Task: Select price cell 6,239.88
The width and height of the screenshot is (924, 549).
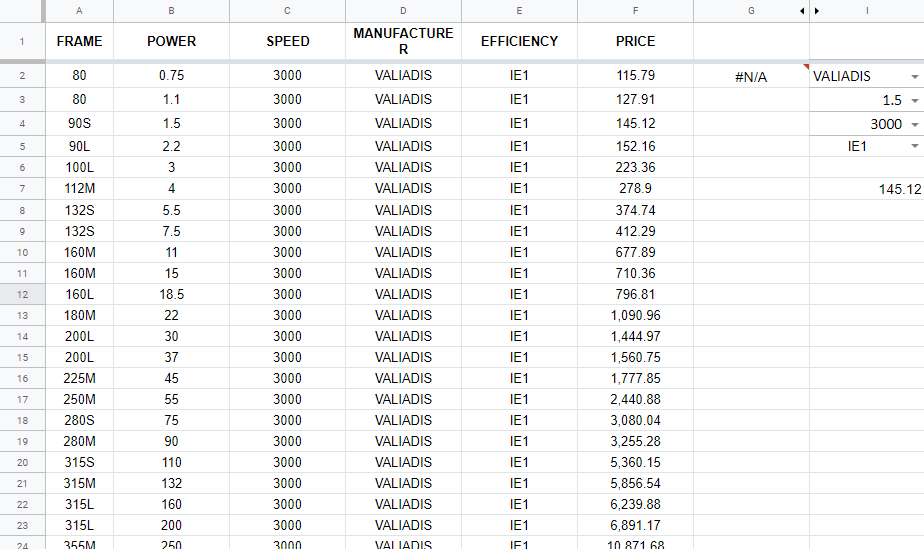Action: point(635,504)
